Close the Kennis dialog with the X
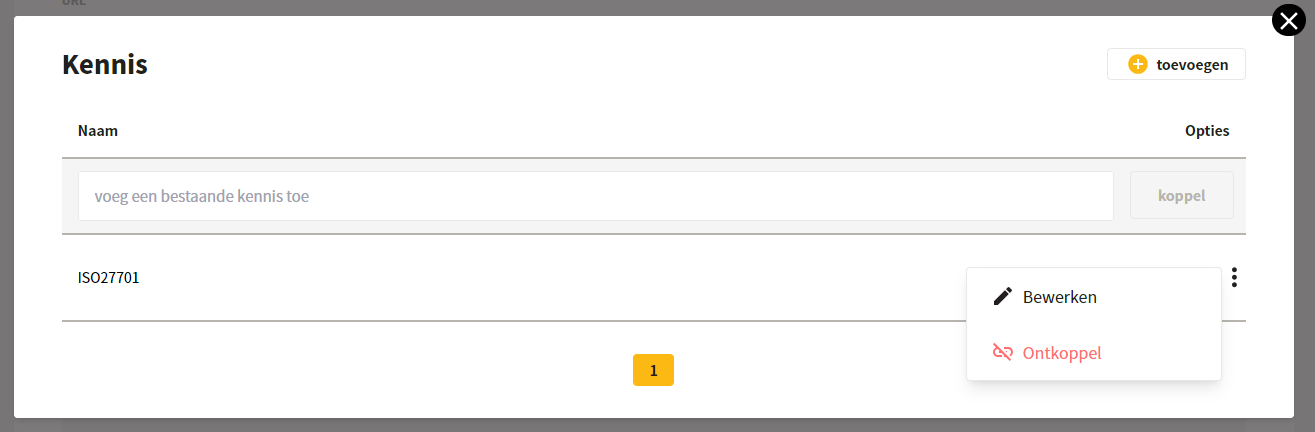1315x432 pixels. 1289,21
